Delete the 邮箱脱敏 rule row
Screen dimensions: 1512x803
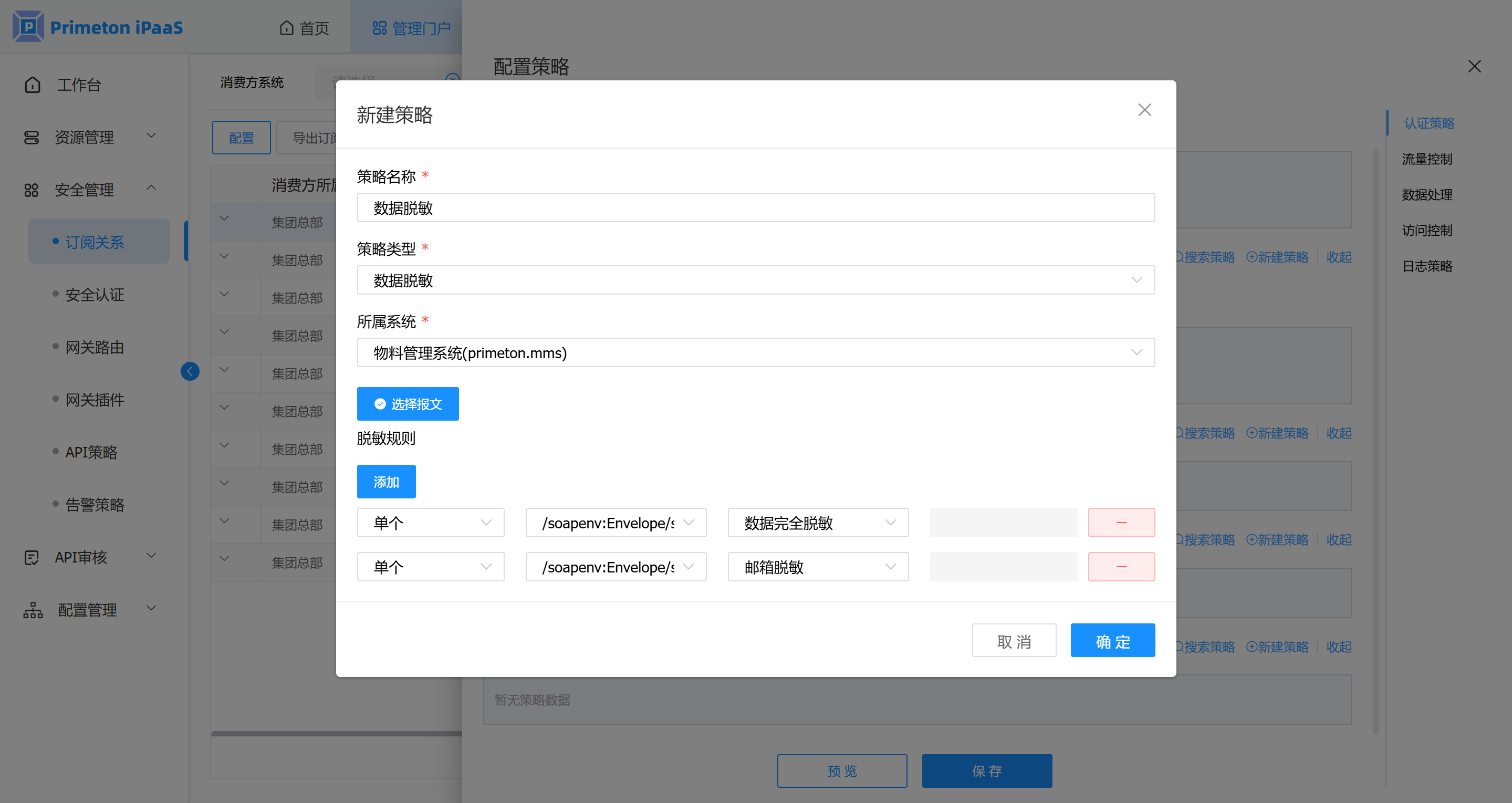(x=1121, y=567)
